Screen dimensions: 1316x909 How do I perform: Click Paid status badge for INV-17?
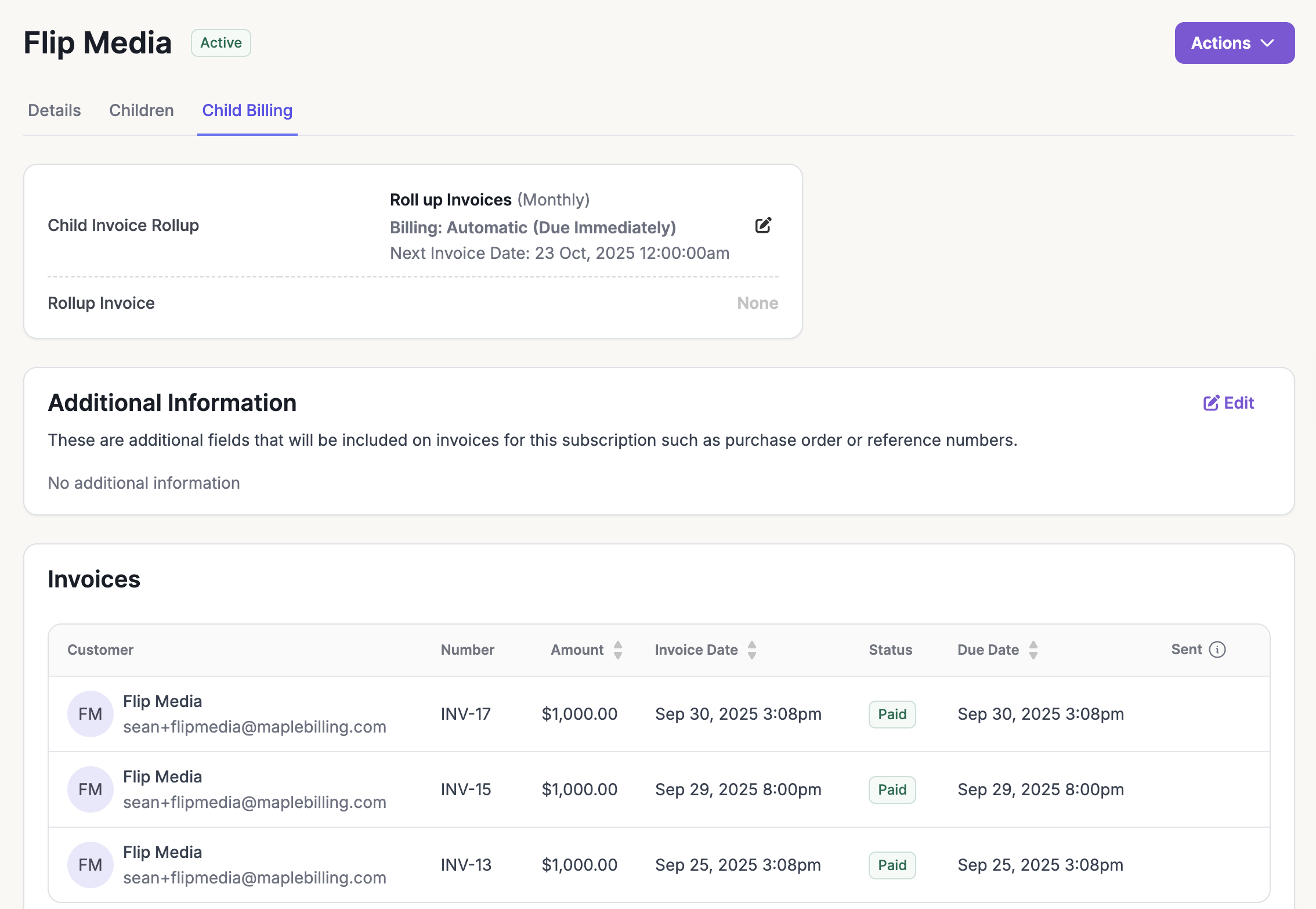(x=892, y=715)
